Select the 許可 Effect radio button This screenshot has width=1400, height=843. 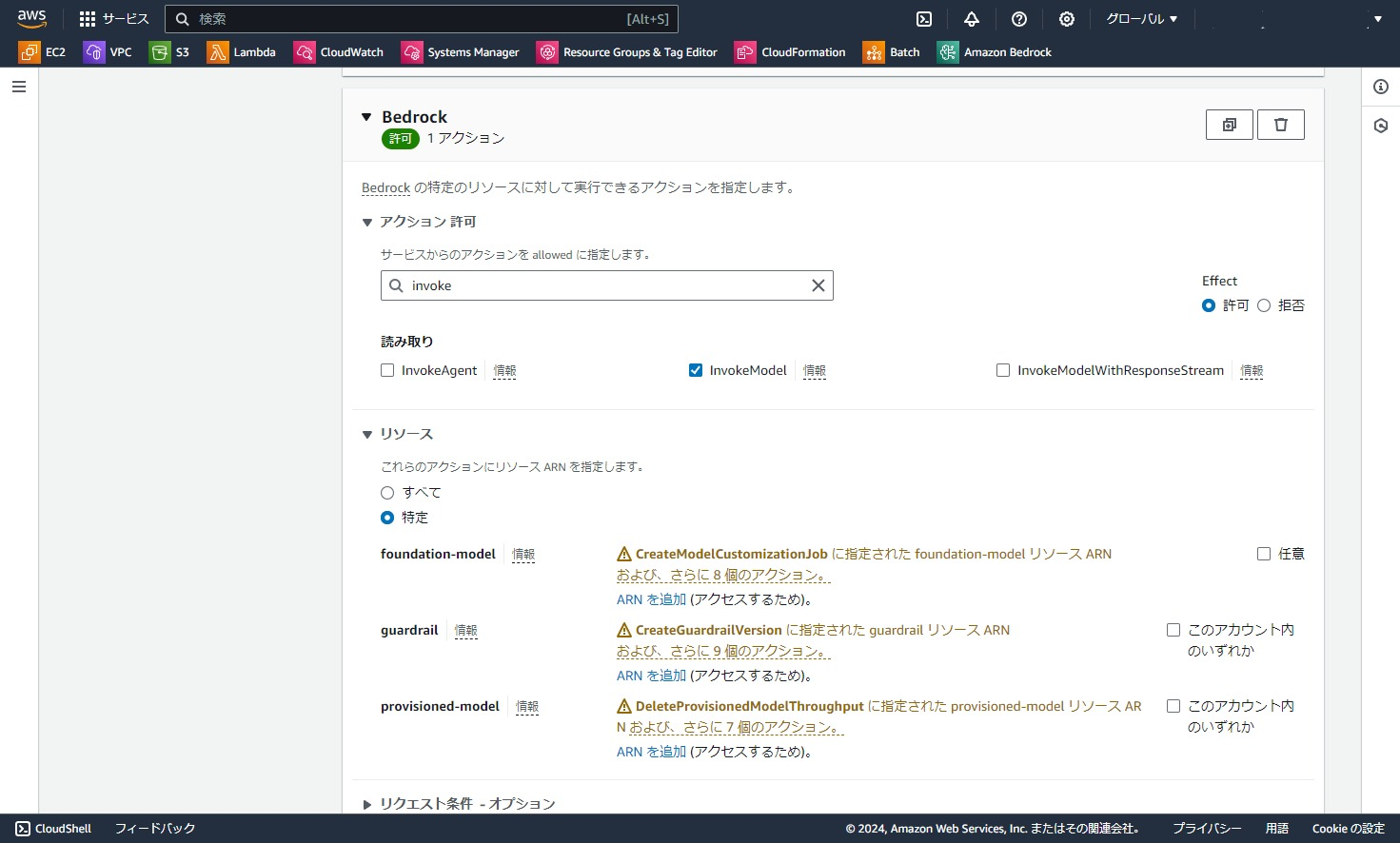click(x=1209, y=305)
